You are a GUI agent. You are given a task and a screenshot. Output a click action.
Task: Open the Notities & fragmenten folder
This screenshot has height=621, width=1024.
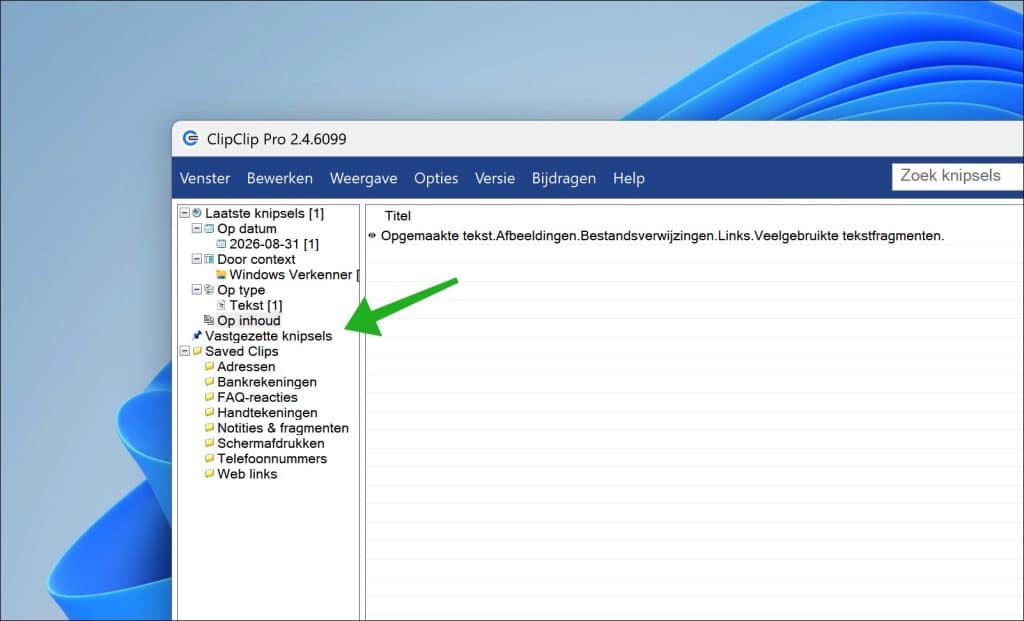[283, 428]
